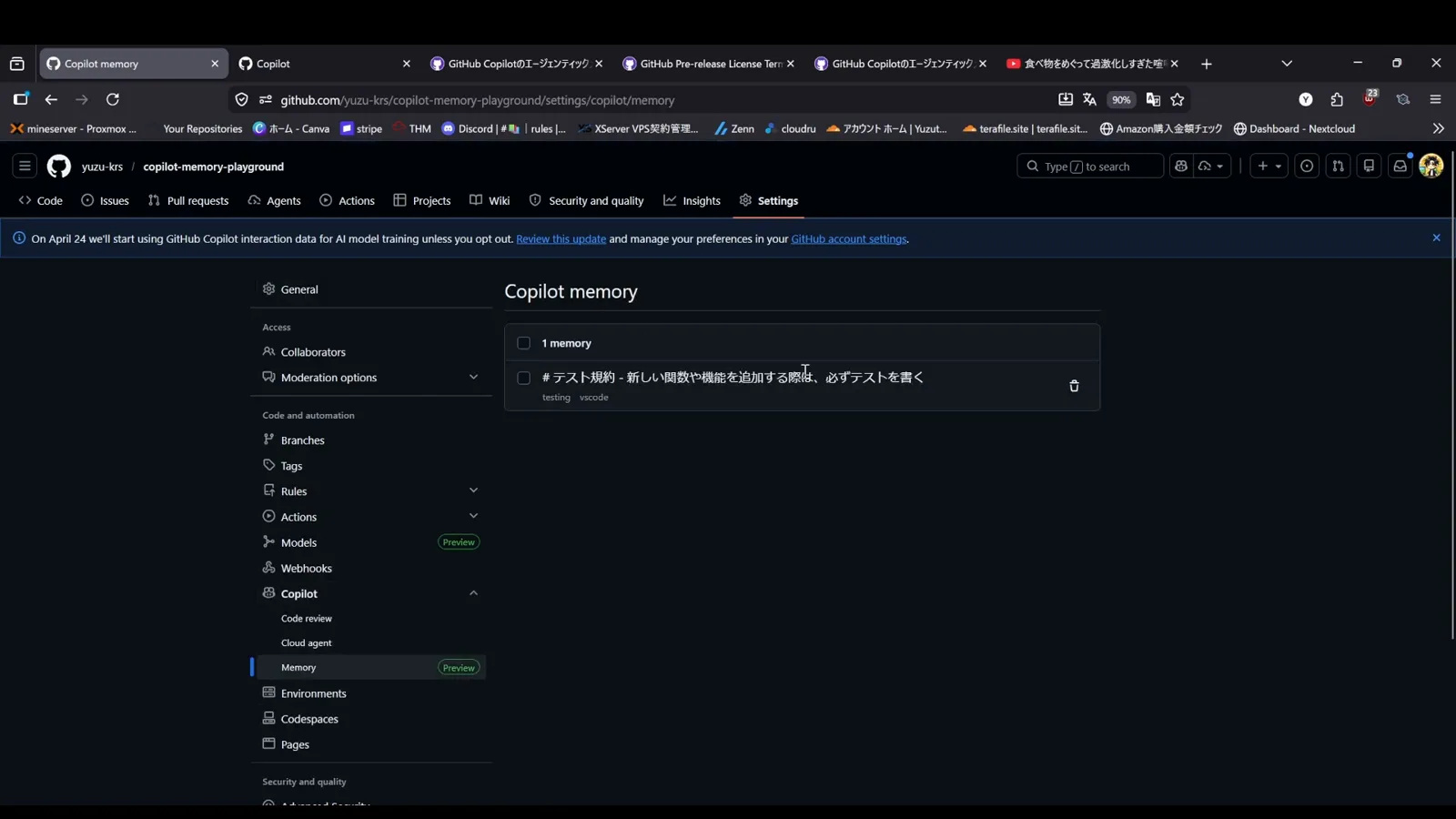
Task: Open the Code repository tab
Action: [41, 200]
